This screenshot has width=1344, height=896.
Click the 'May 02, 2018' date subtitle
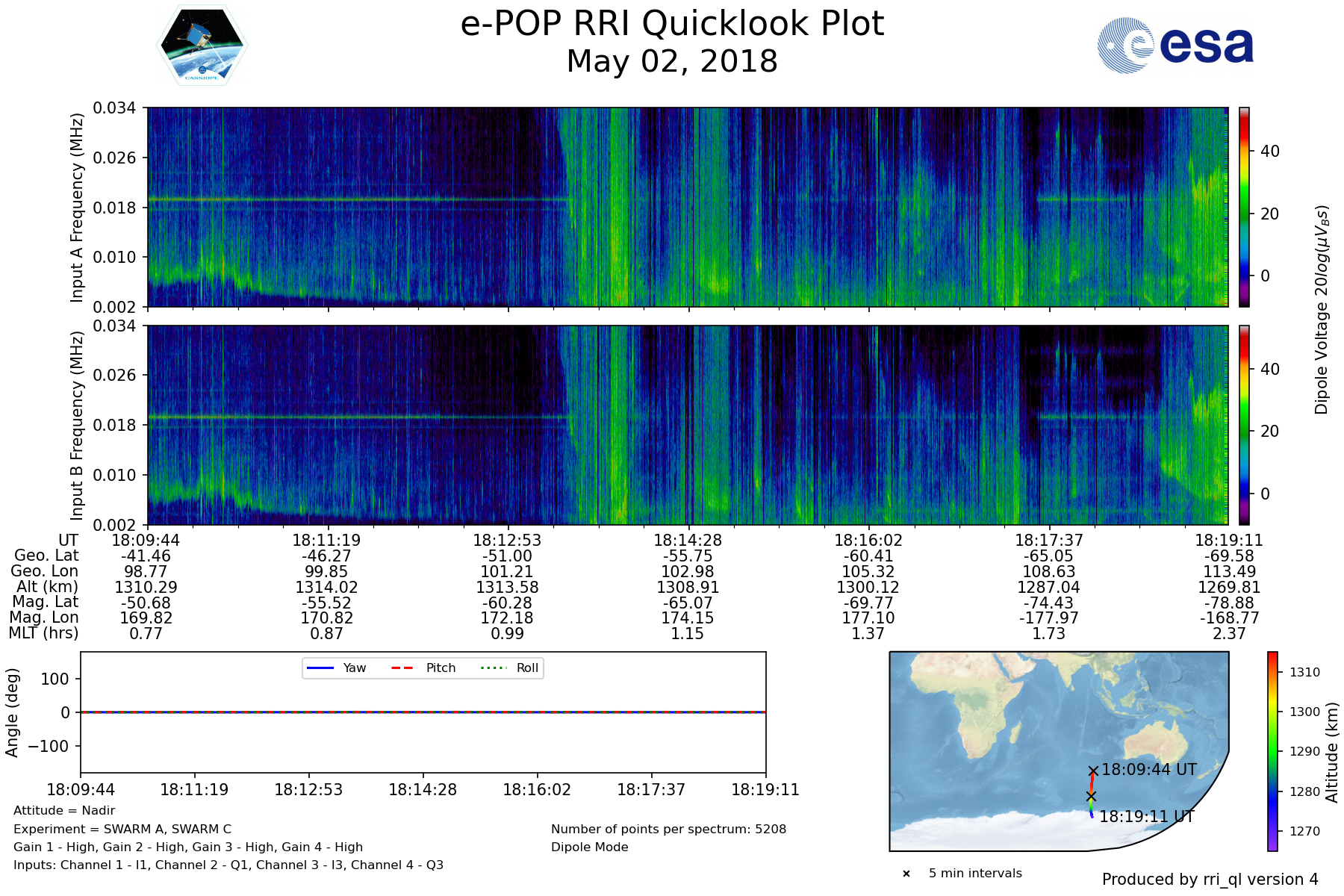tap(672, 61)
